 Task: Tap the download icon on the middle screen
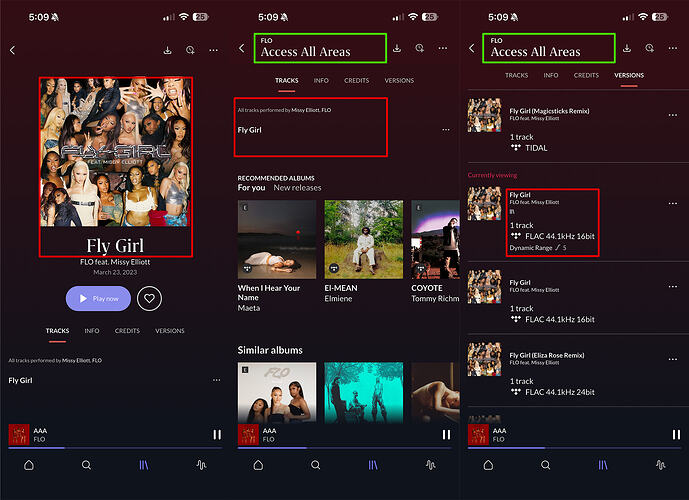point(397,48)
